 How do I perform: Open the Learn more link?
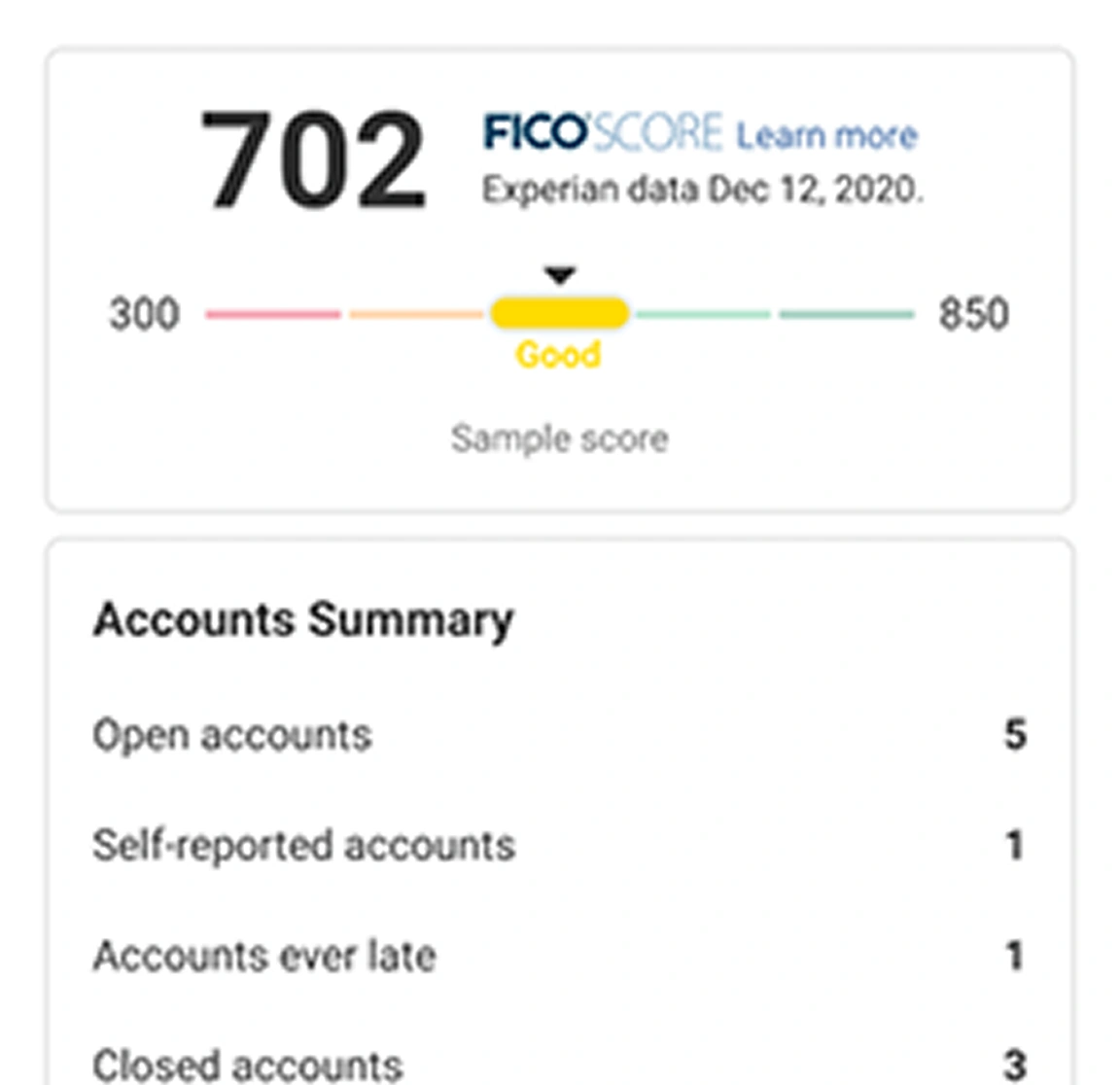click(826, 135)
